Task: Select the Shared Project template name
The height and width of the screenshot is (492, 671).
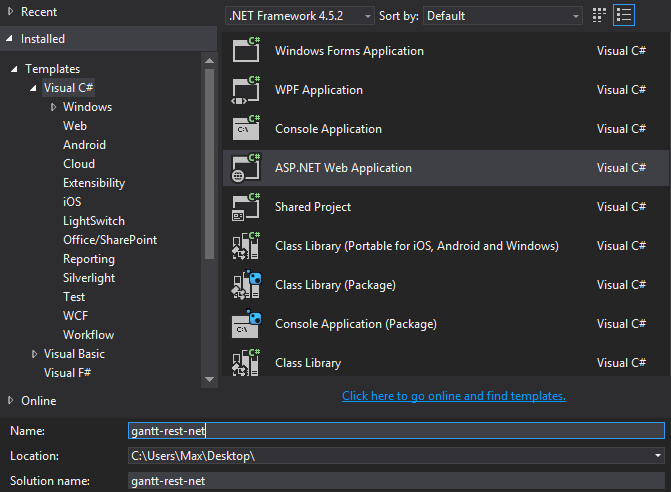Action: pyautogui.click(x=313, y=207)
